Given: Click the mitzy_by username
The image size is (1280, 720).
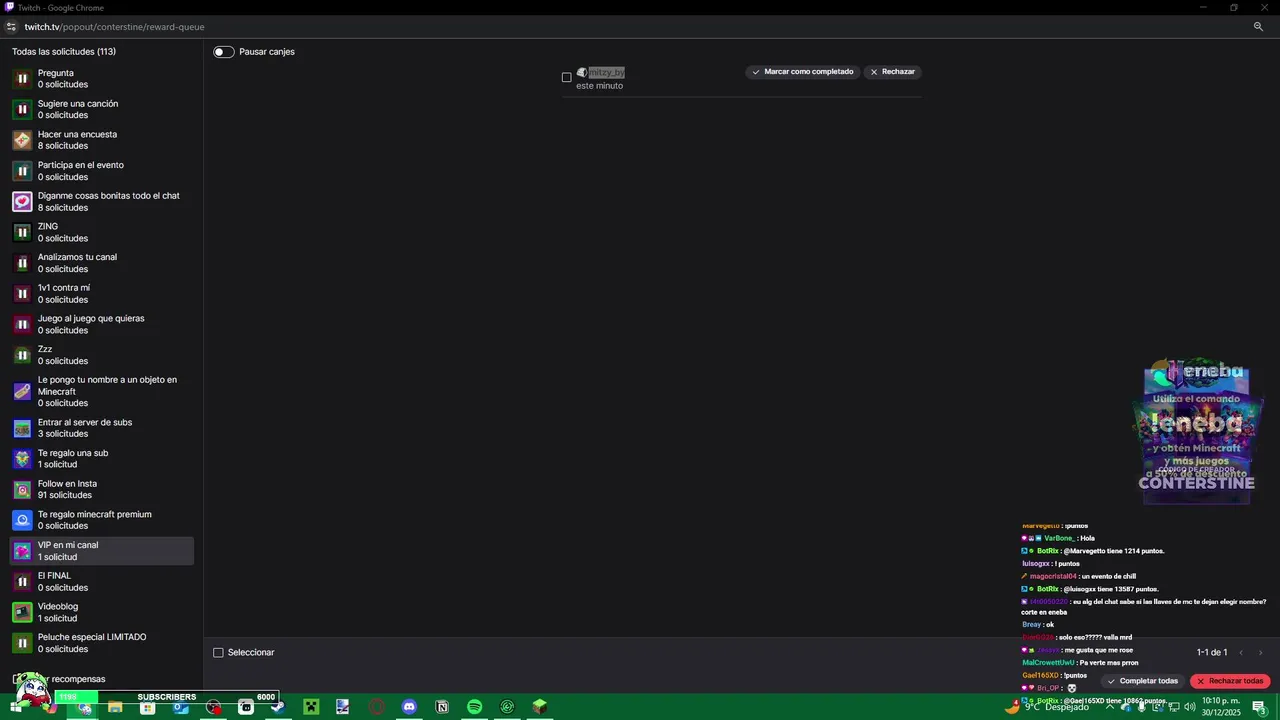Looking at the screenshot, I should (x=606, y=73).
